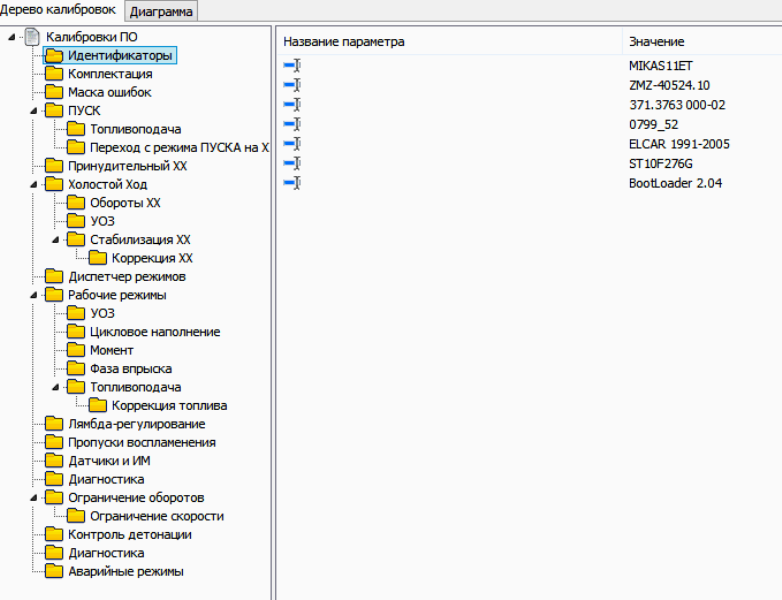This screenshot has height=600, width=782.
Task: Collapse the ПУСК tree node
Action: click(x=33, y=111)
